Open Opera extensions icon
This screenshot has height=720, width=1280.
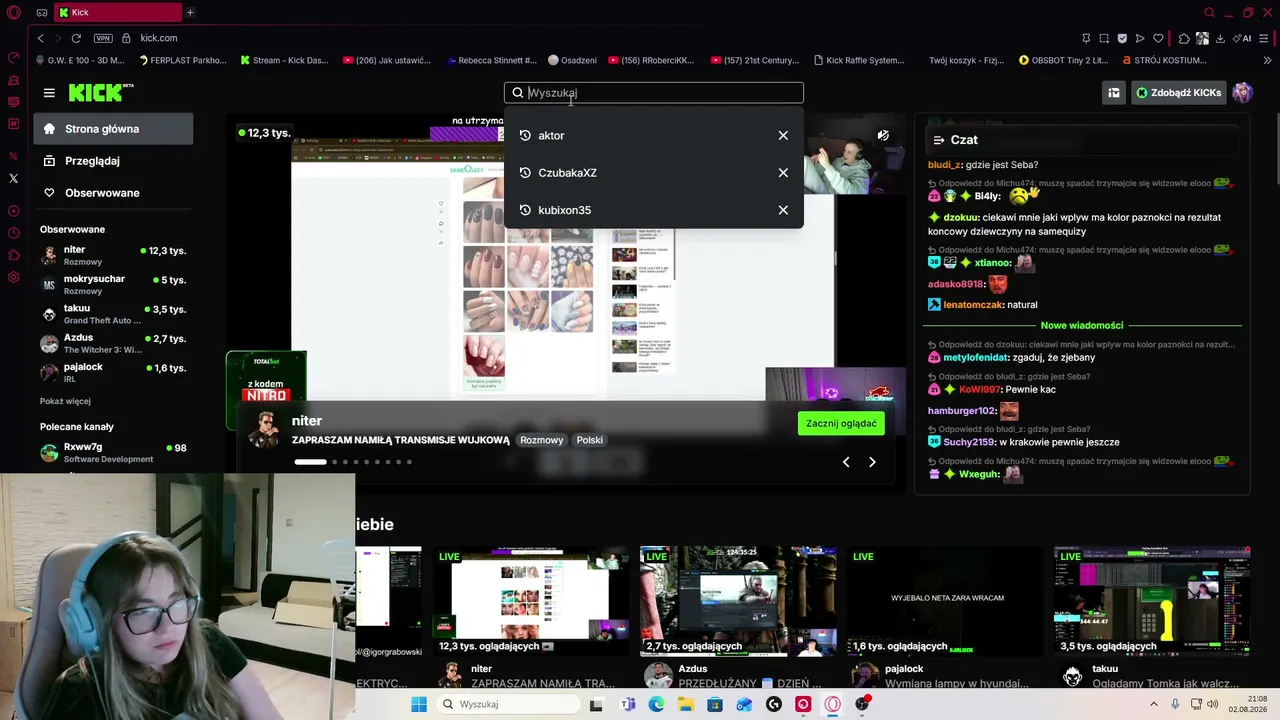[1184, 38]
